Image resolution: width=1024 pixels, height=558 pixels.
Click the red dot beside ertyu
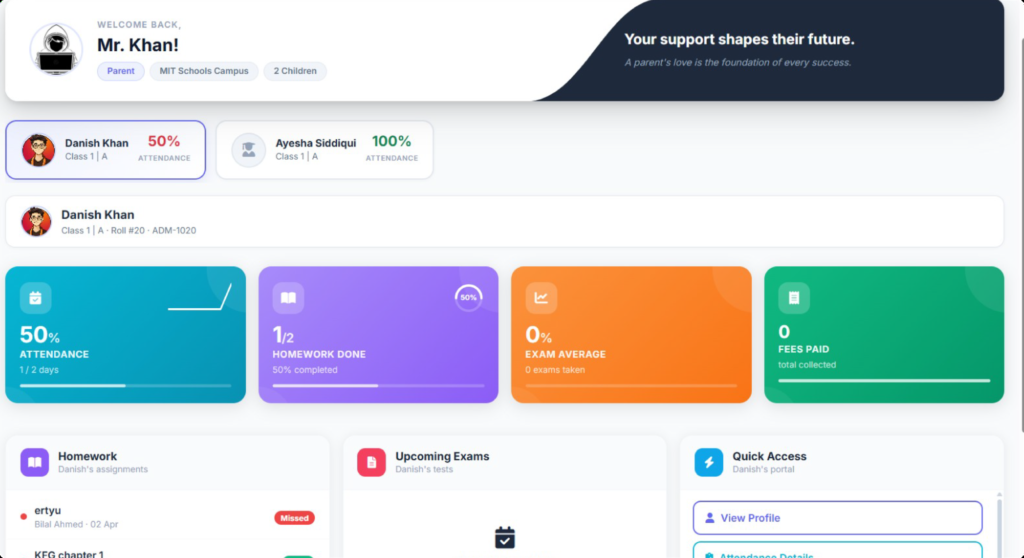tap(24, 517)
